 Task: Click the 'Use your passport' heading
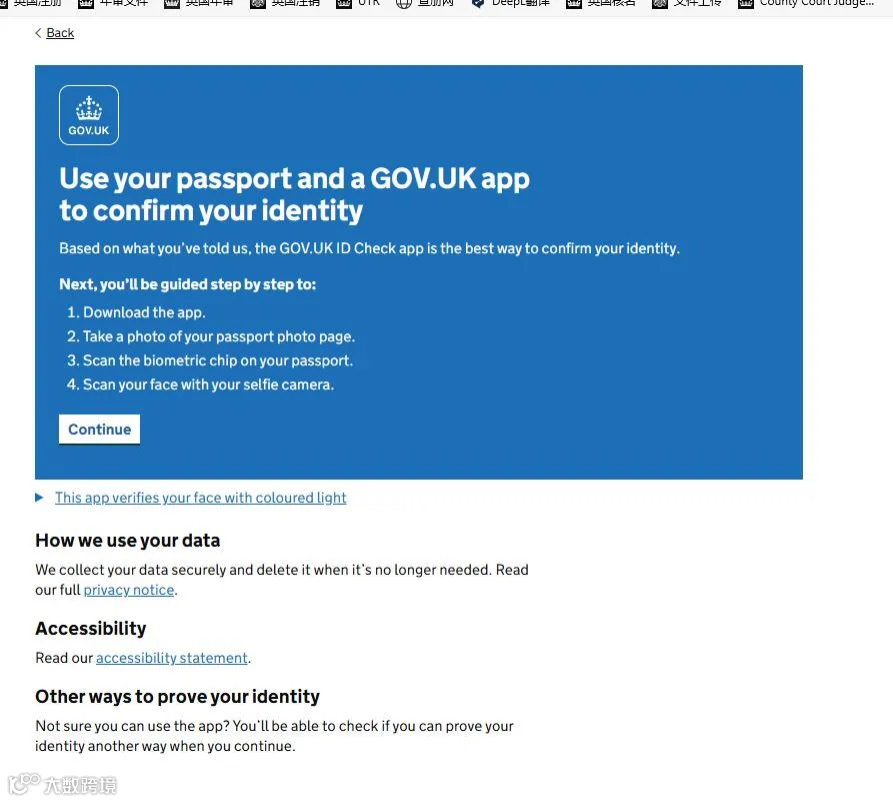click(x=294, y=194)
